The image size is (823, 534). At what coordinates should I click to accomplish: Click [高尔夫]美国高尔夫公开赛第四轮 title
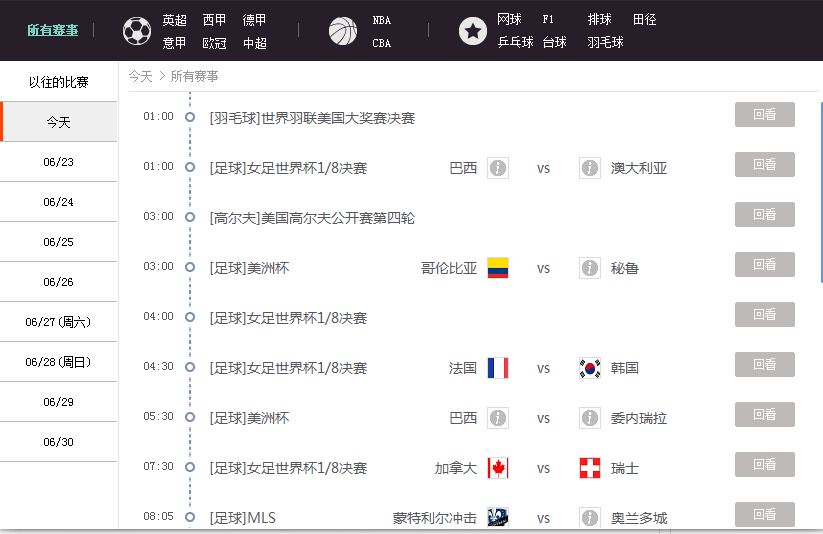pos(312,217)
